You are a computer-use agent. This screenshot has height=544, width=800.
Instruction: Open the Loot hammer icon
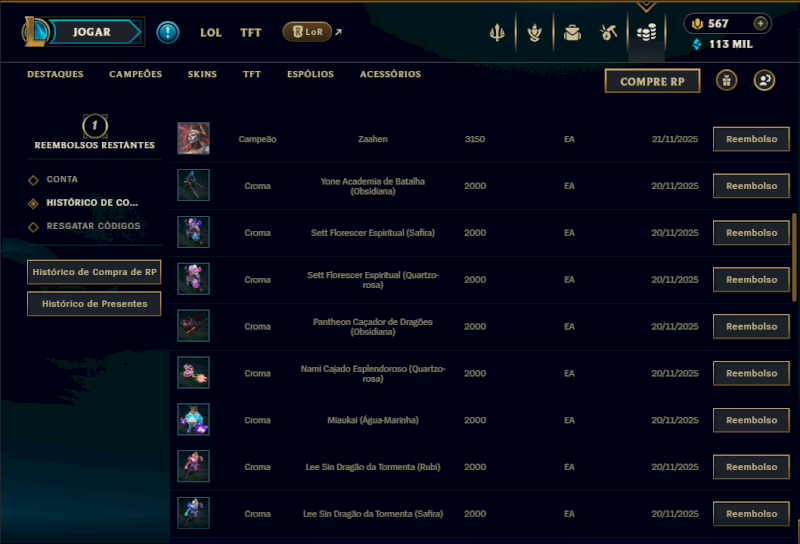click(x=608, y=33)
